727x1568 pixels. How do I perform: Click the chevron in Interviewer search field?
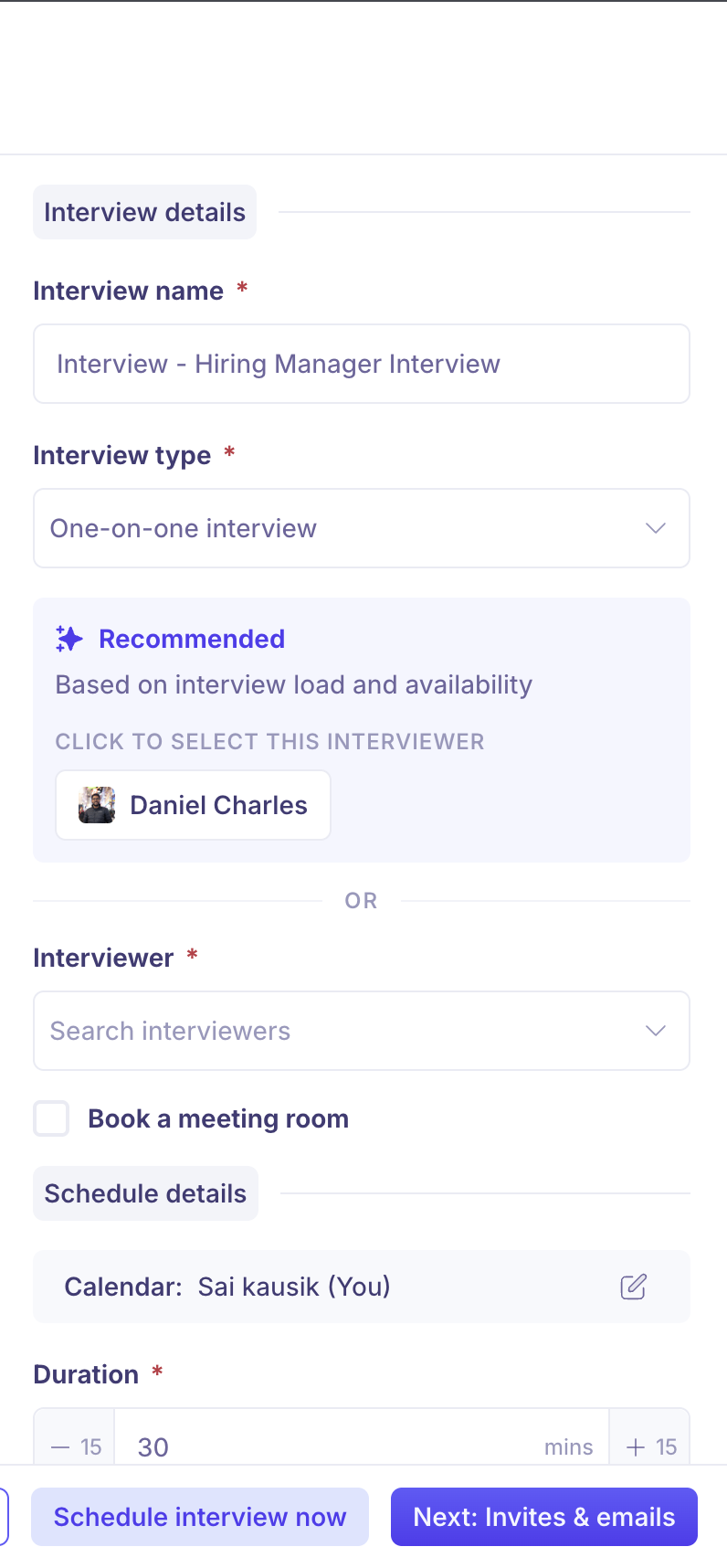pyautogui.click(x=656, y=1031)
